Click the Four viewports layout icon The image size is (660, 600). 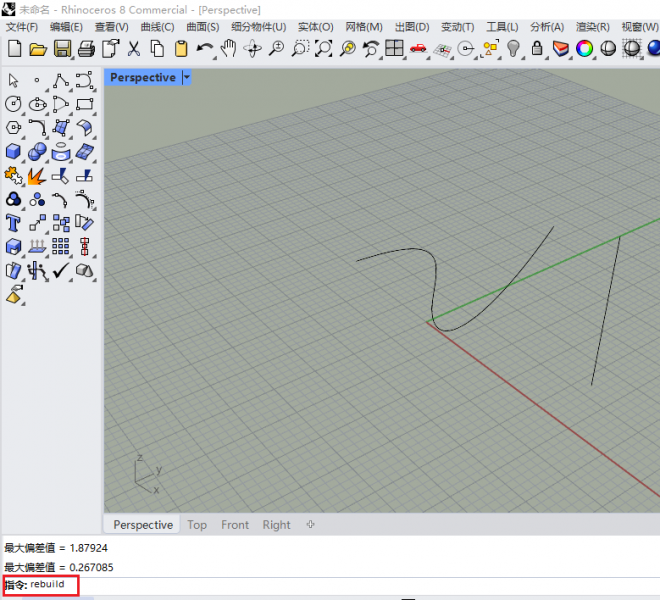(x=394, y=48)
